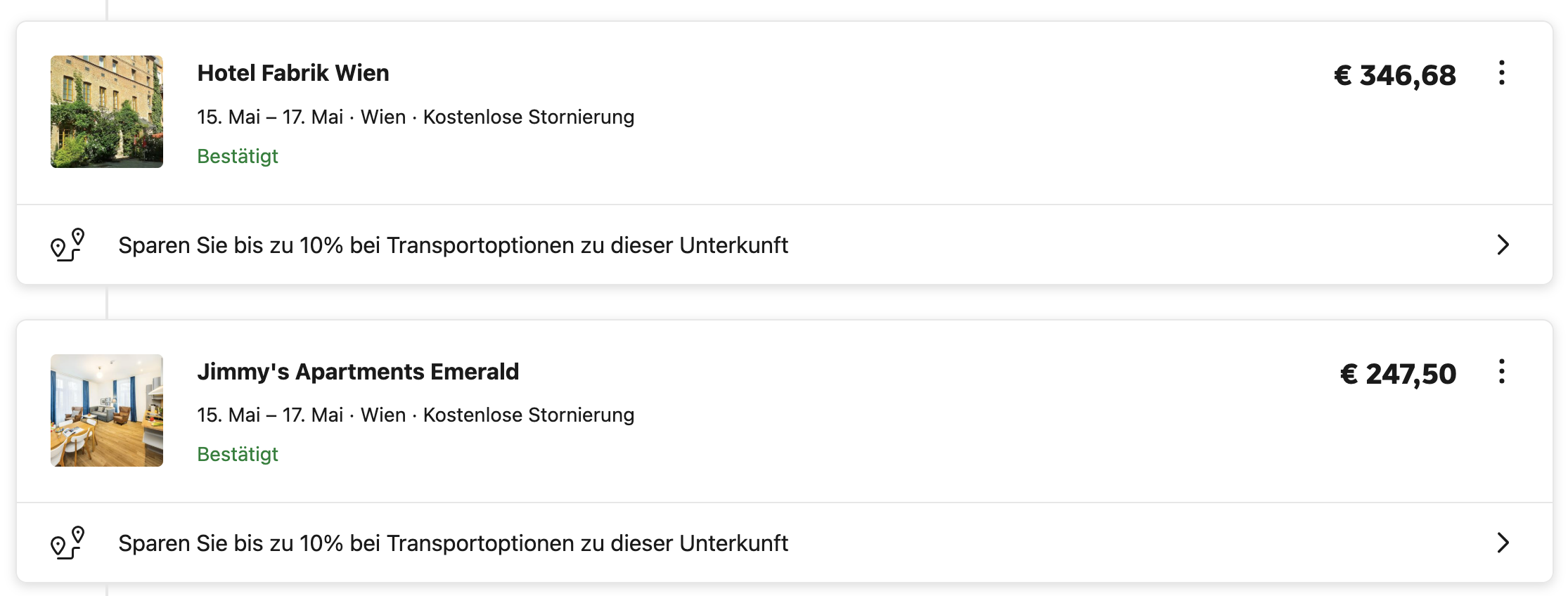This screenshot has width=1568, height=596.
Task: Open Jimmy's Apartments Emerald room photo
Action: (107, 410)
